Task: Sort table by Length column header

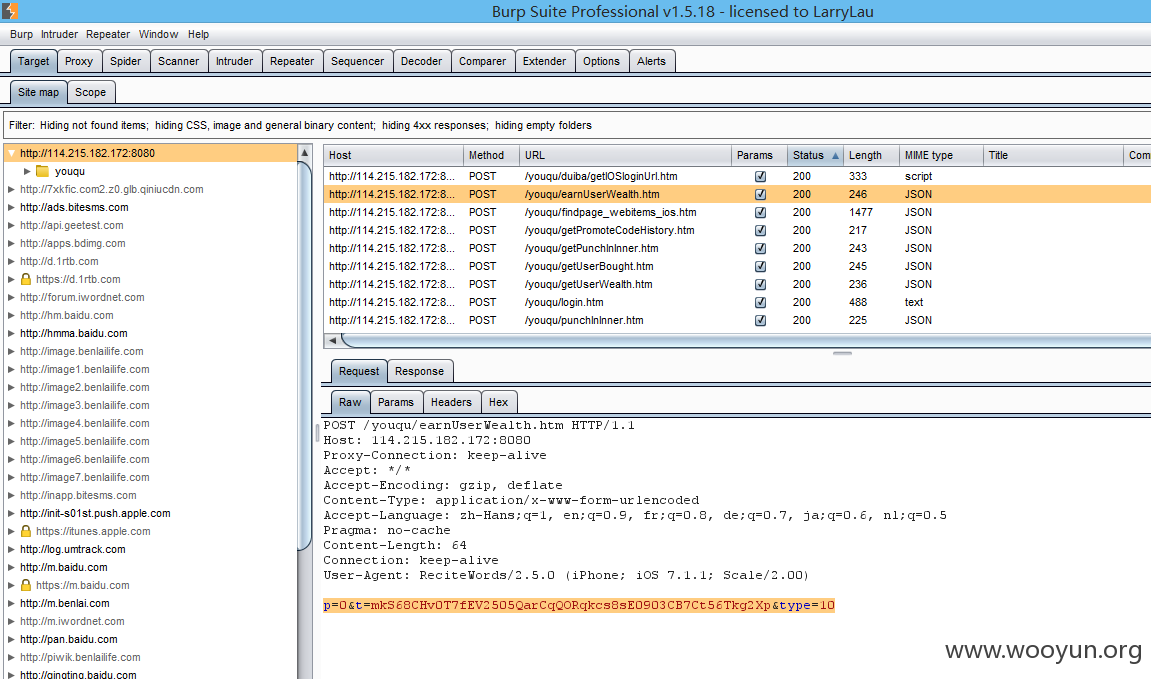Action: [871, 156]
